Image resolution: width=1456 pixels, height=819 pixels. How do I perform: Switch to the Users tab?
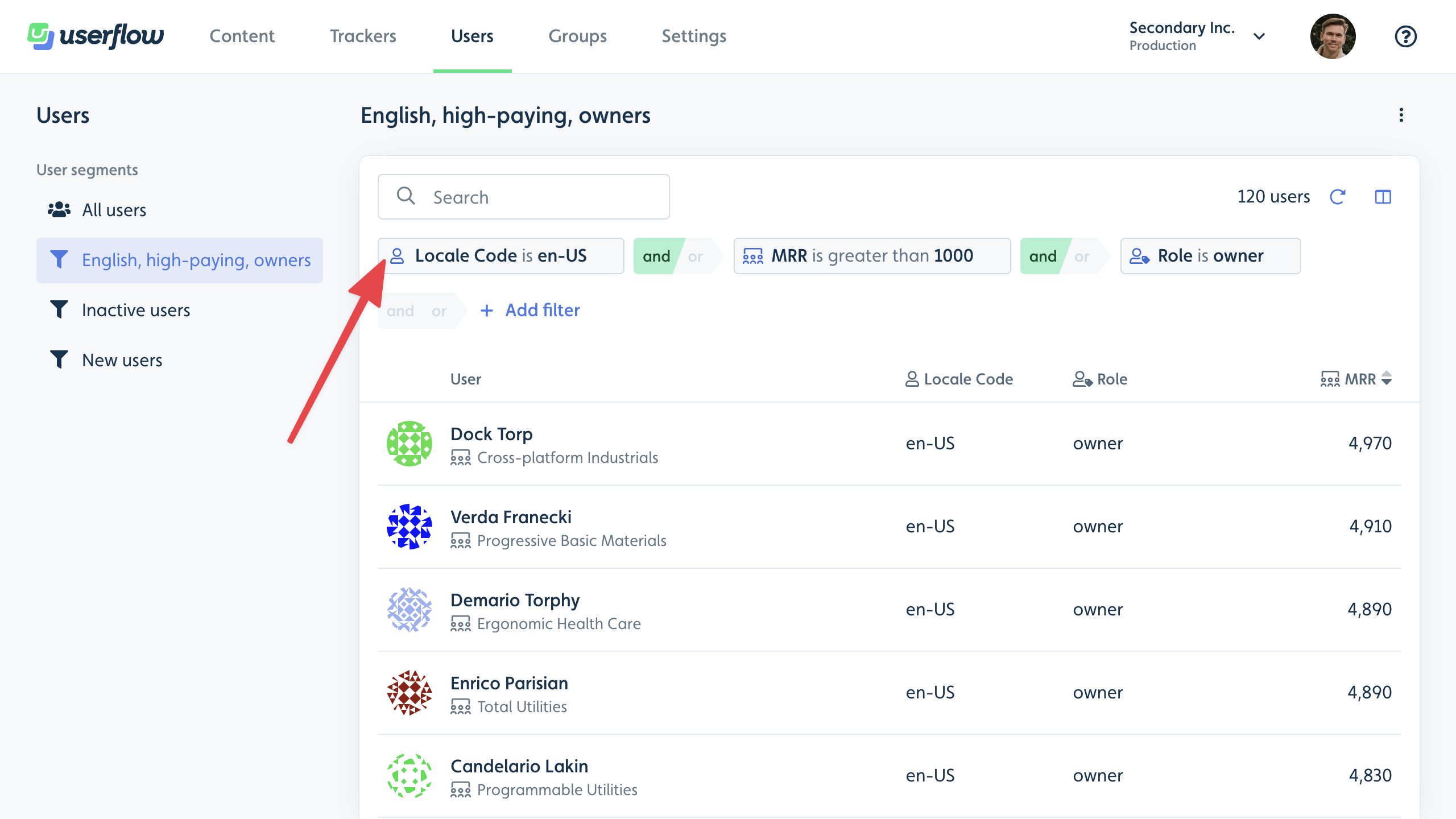tap(472, 36)
